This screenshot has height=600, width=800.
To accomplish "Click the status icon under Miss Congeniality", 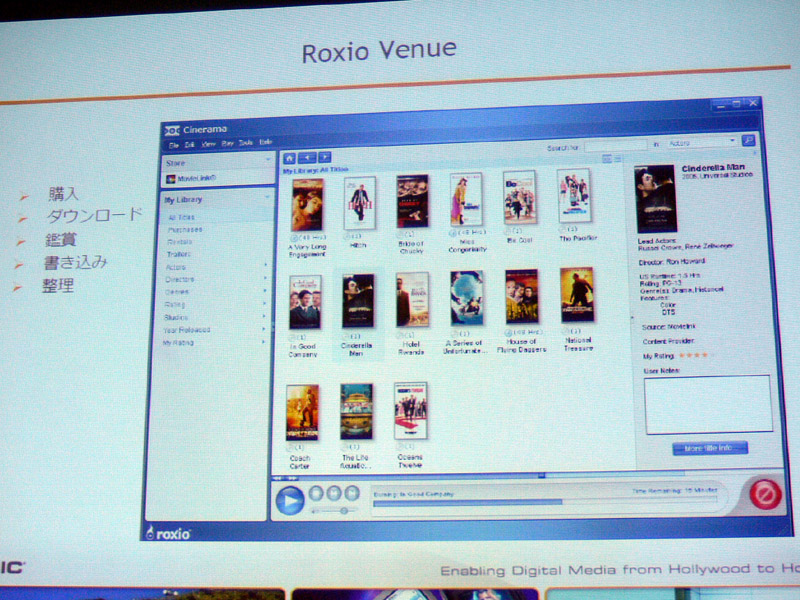I will tap(453, 233).
